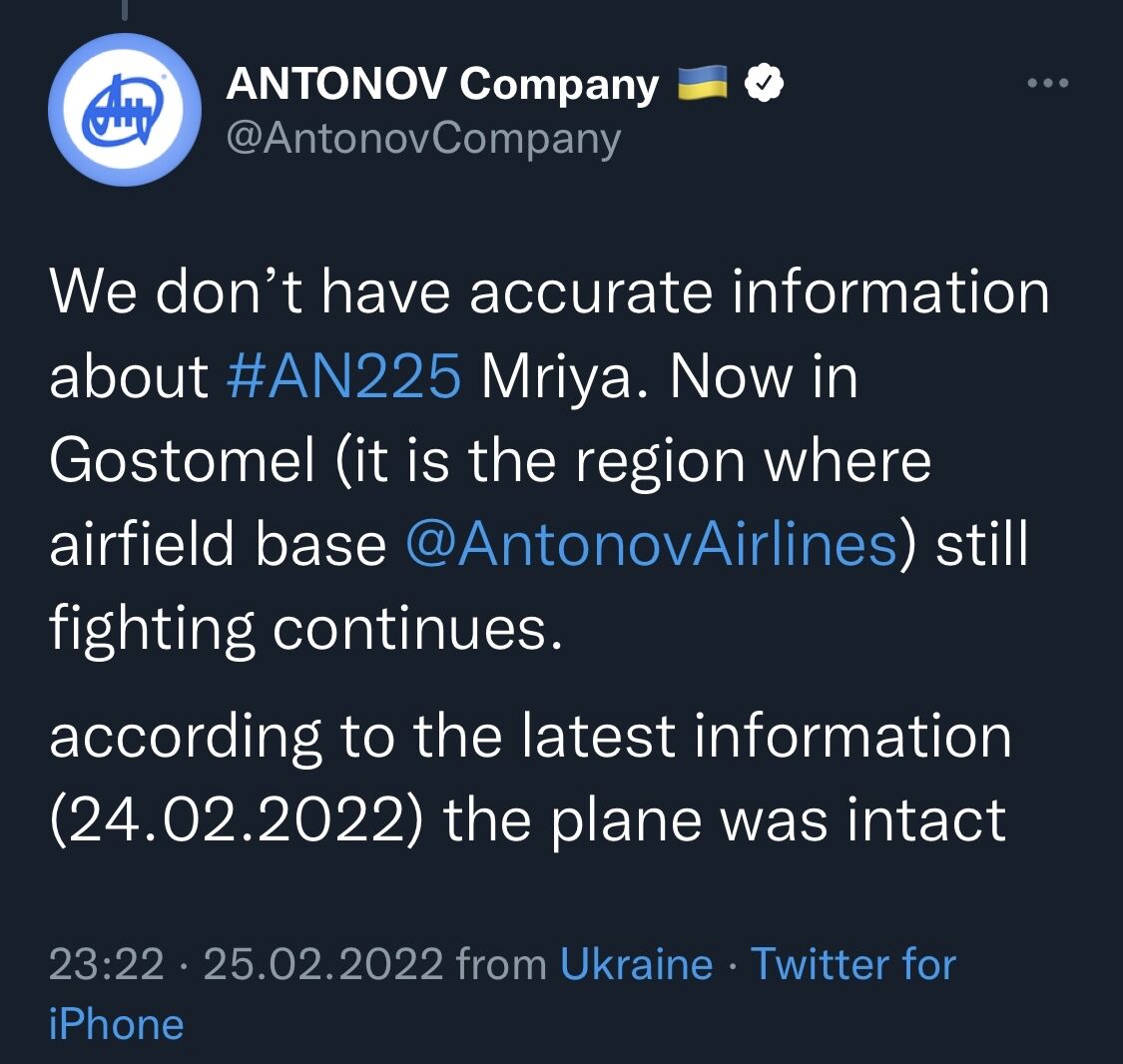Viewport: 1123px width, 1064px height.
Task: Open the #AN225 hashtag
Action: coord(344,377)
